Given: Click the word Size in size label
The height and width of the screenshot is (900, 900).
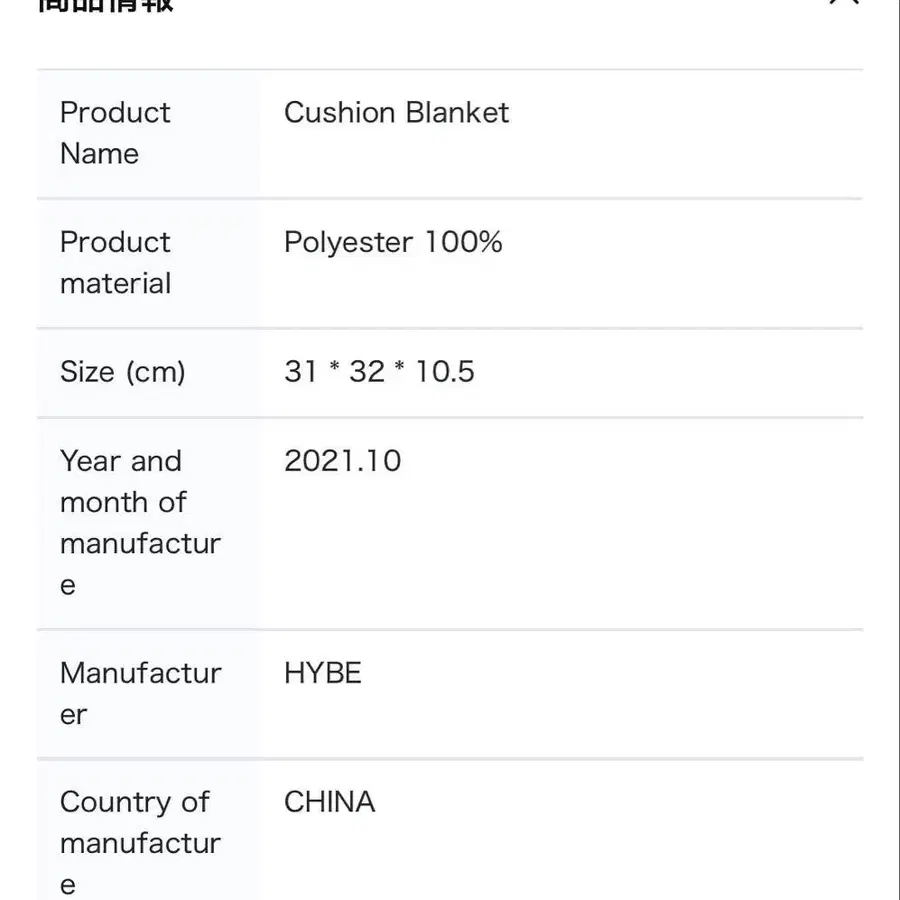Looking at the screenshot, I should pyautogui.click(x=87, y=372).
